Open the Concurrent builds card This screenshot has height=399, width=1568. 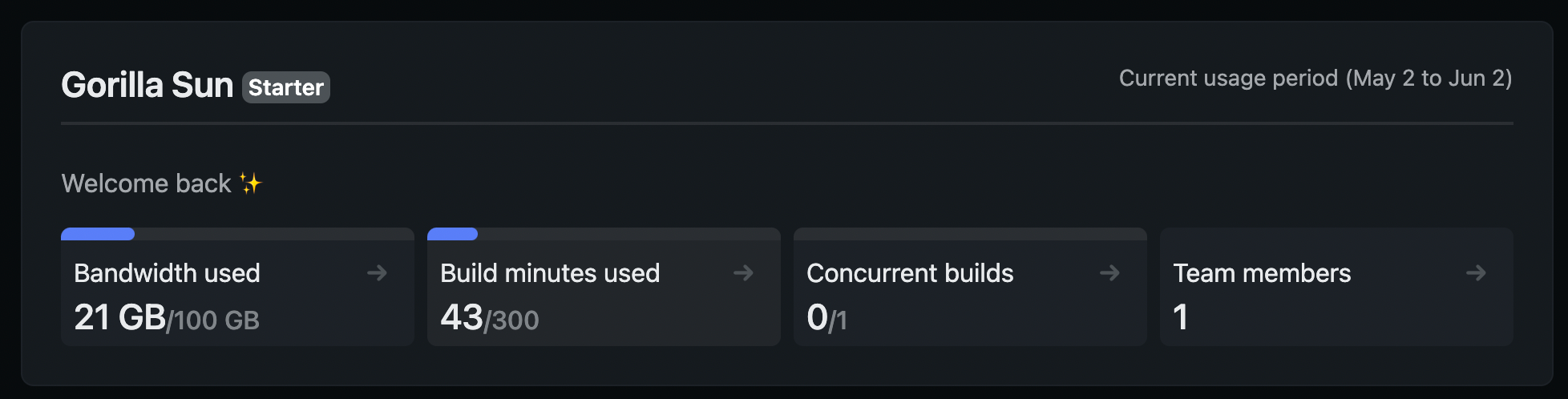(970, 287)
